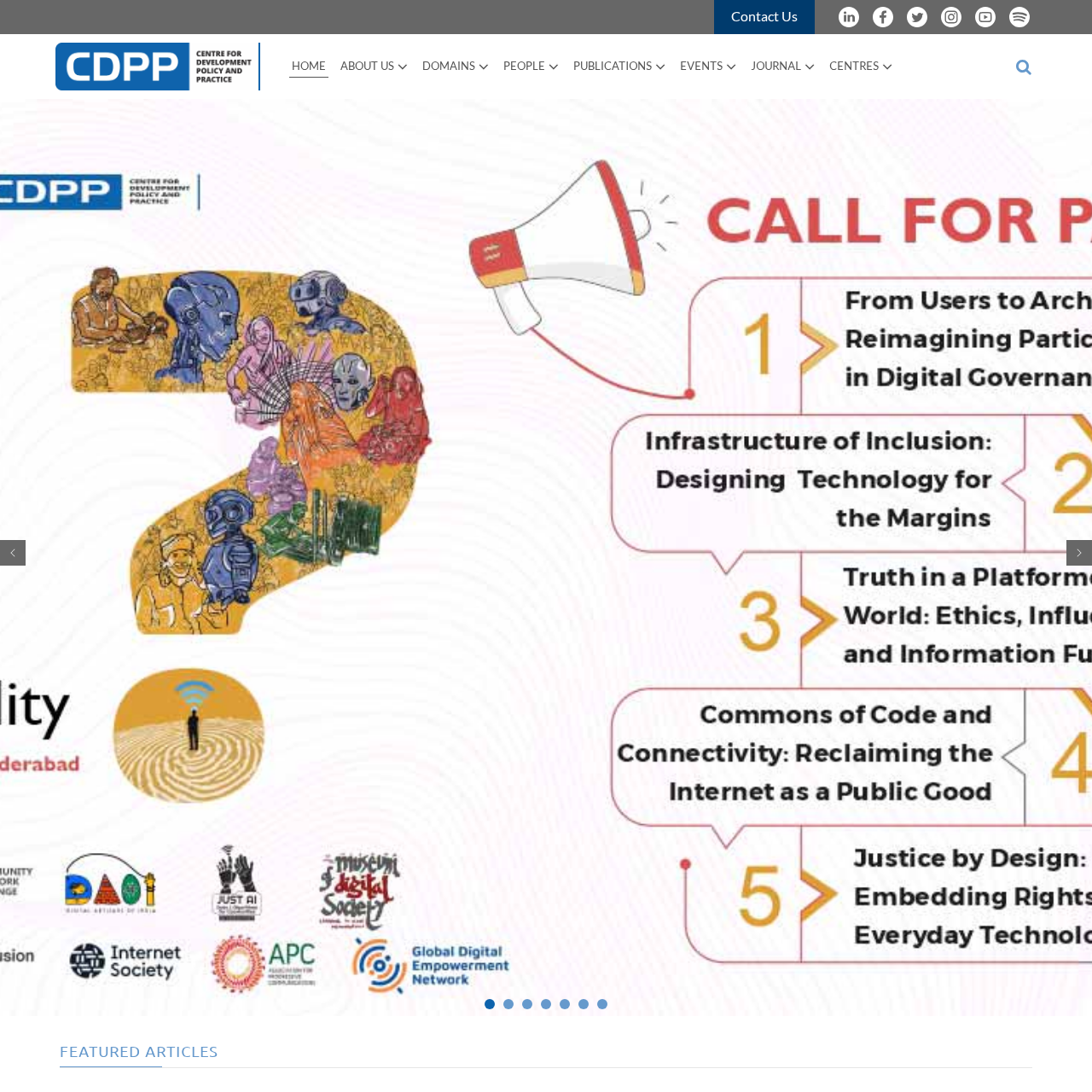Open the Spotify social icon
Image resolution: width=1092 pixels, height=1092 pixels.
(1019, 17)
